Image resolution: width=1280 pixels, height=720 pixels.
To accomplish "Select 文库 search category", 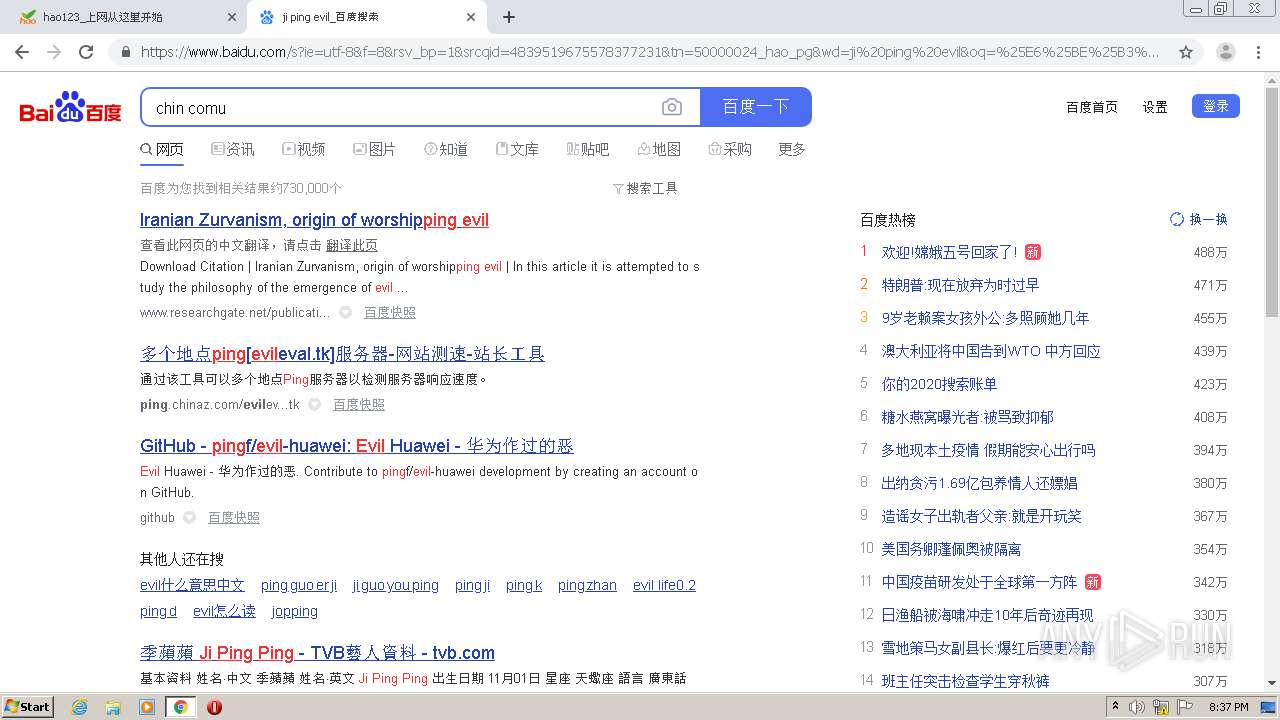I will click(517, 149).
